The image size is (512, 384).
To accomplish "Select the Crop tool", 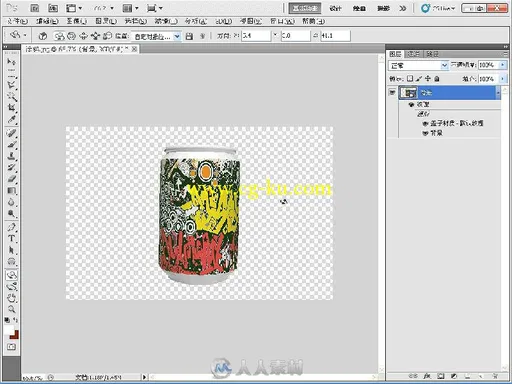I will (11, 108).
